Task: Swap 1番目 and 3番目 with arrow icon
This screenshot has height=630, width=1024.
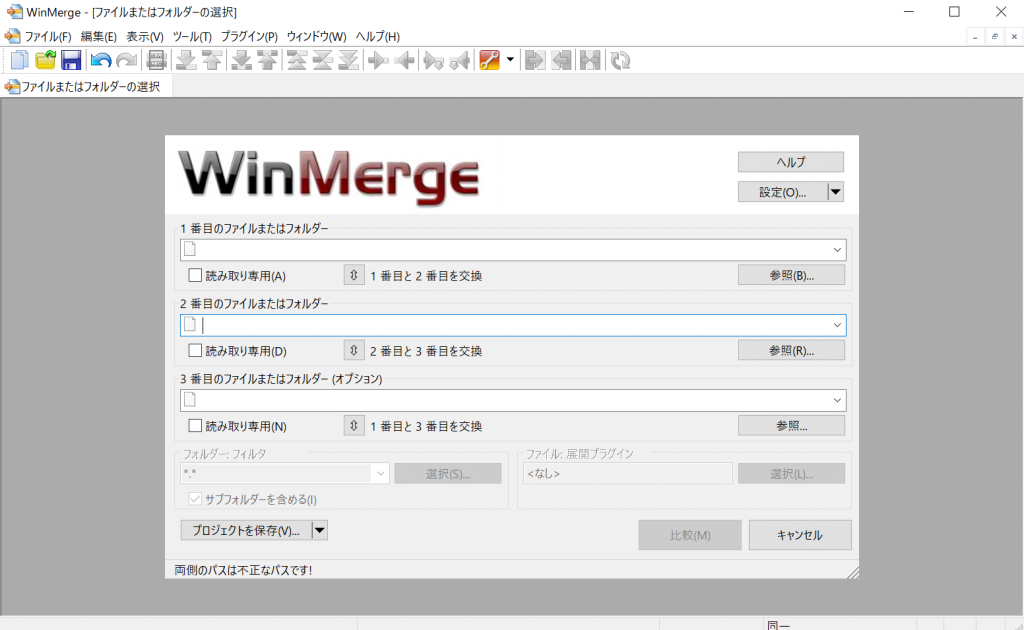Action: tap(354, 425)
